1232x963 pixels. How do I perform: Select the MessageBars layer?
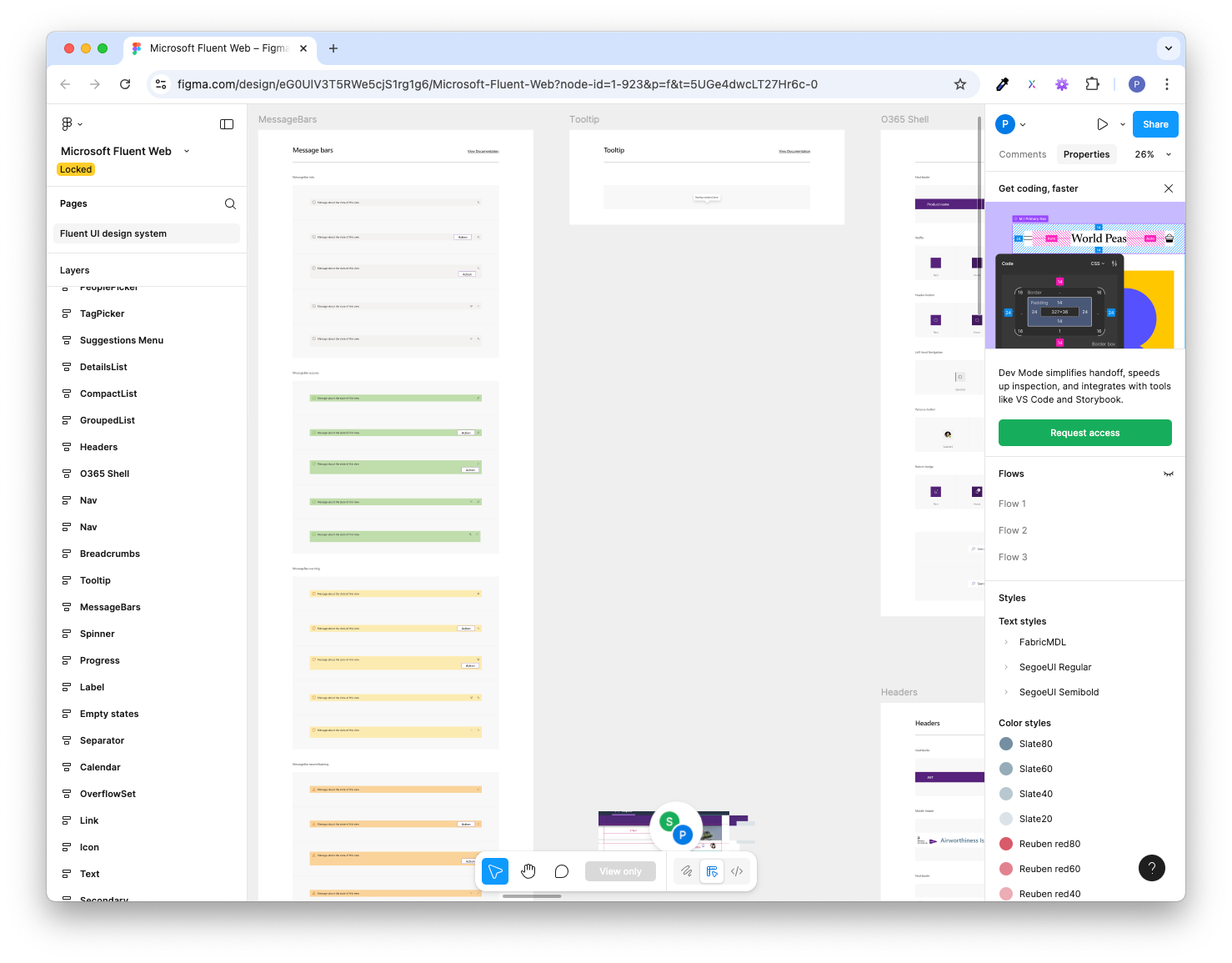pos(110,607)
